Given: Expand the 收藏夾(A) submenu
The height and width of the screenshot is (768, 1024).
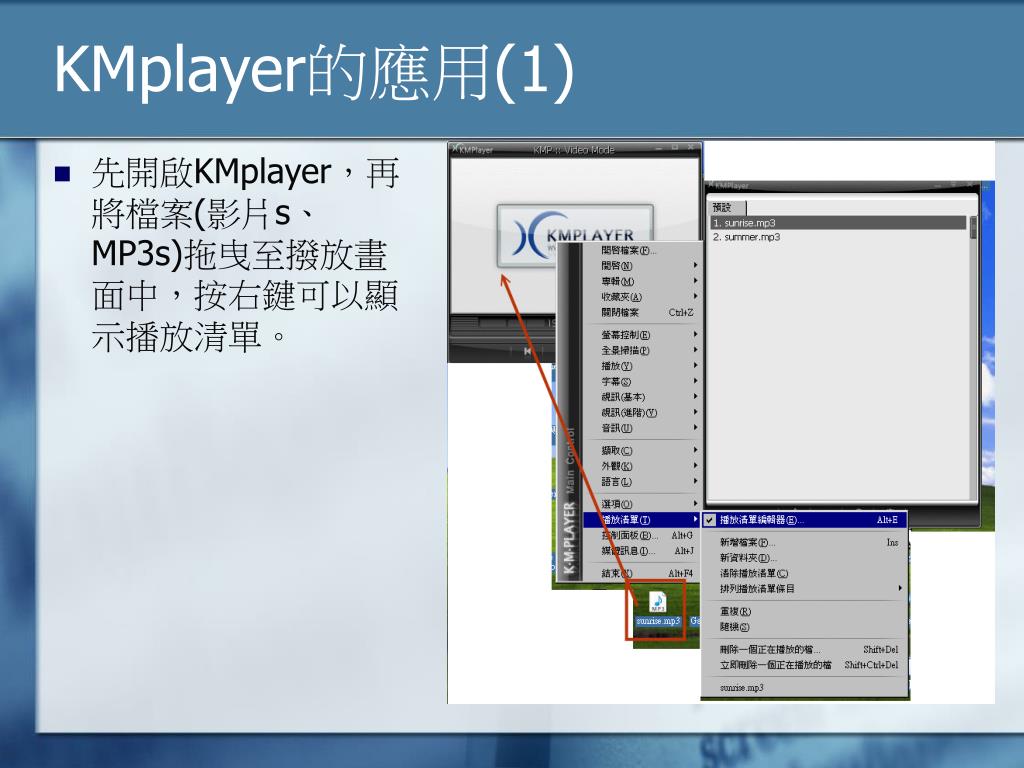Looking at the screenshot, I should pos(641,297).
